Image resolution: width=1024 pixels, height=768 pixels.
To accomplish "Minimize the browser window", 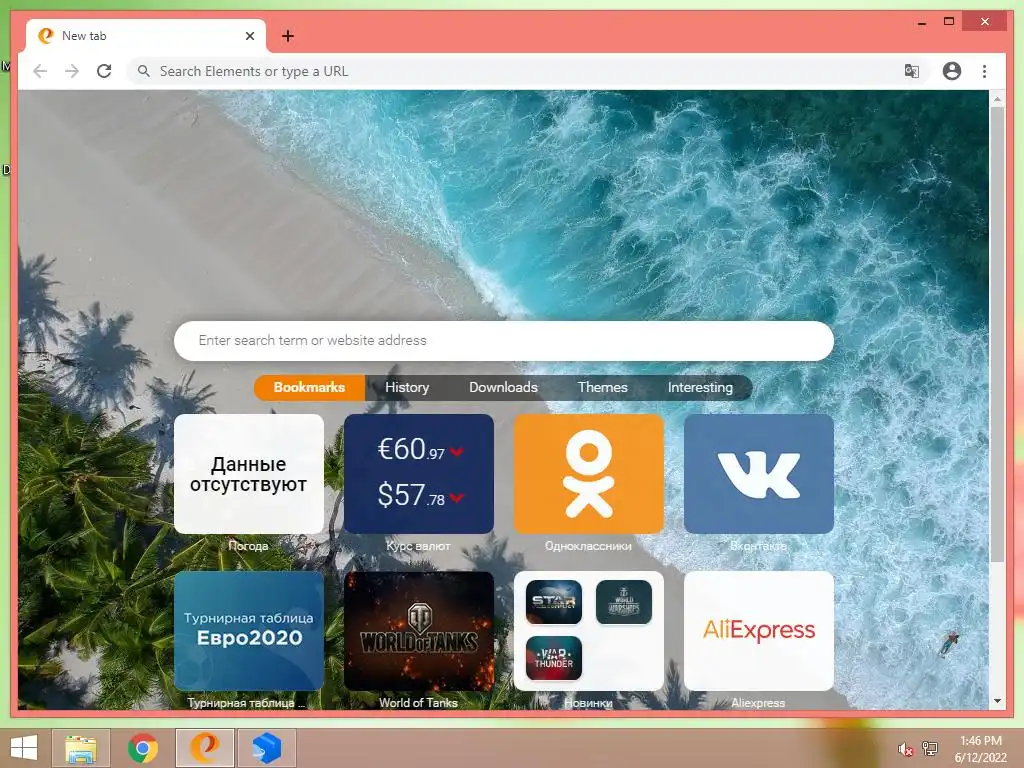I will pos(921,23).
